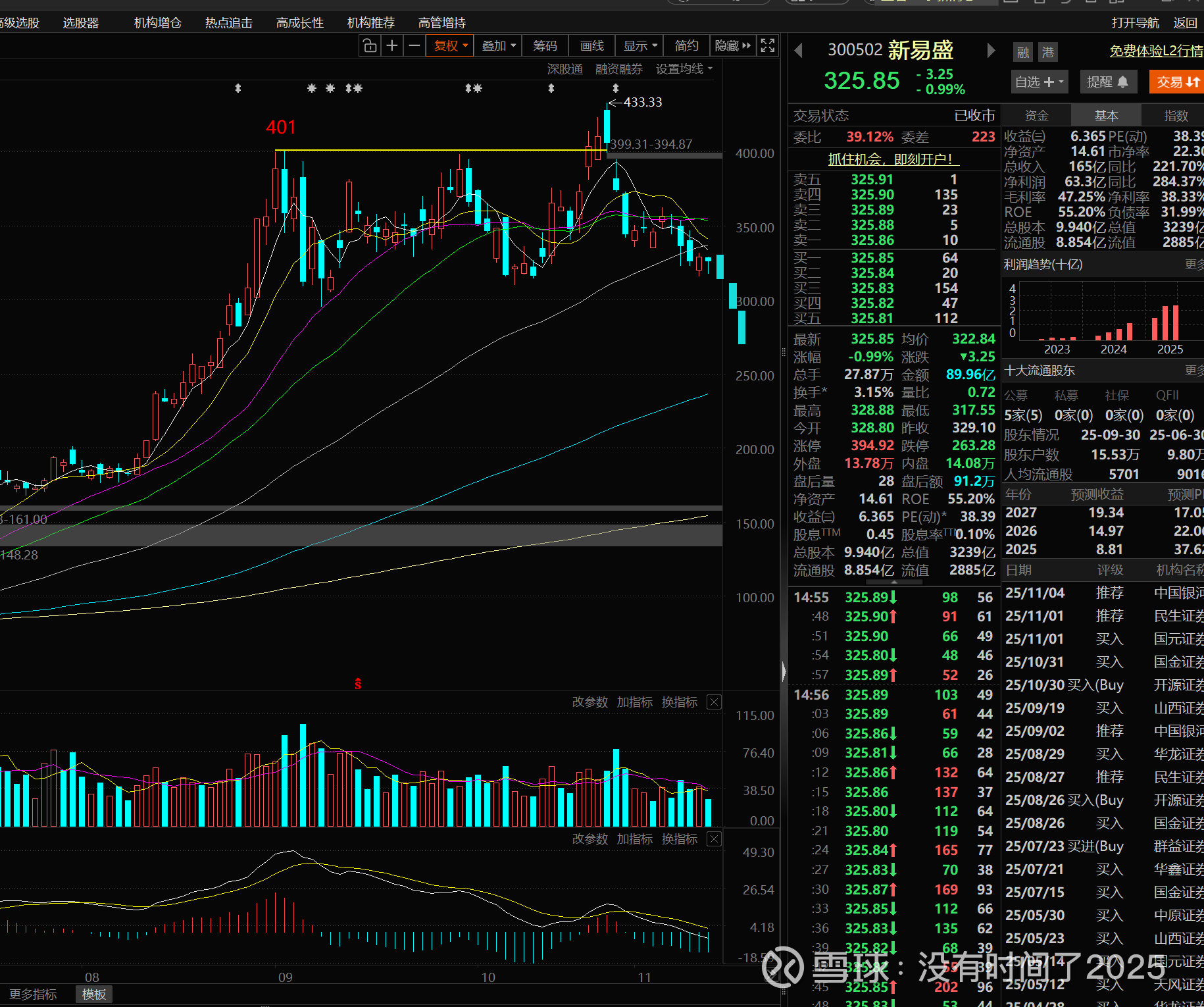
Task: Open 显示 display dropdown
Action: point(640,45)
